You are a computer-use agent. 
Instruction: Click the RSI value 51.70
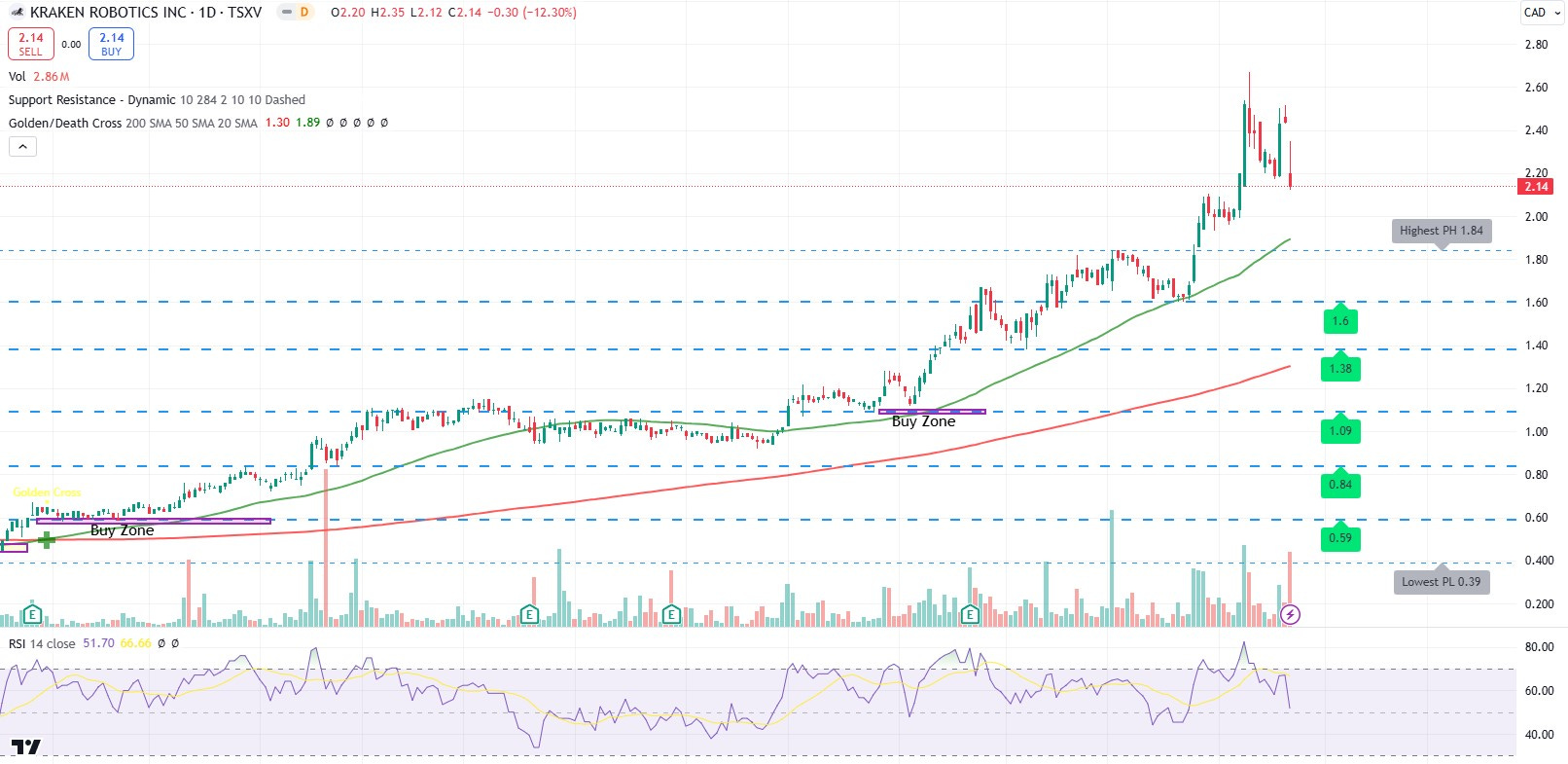[x=98, y=643]
